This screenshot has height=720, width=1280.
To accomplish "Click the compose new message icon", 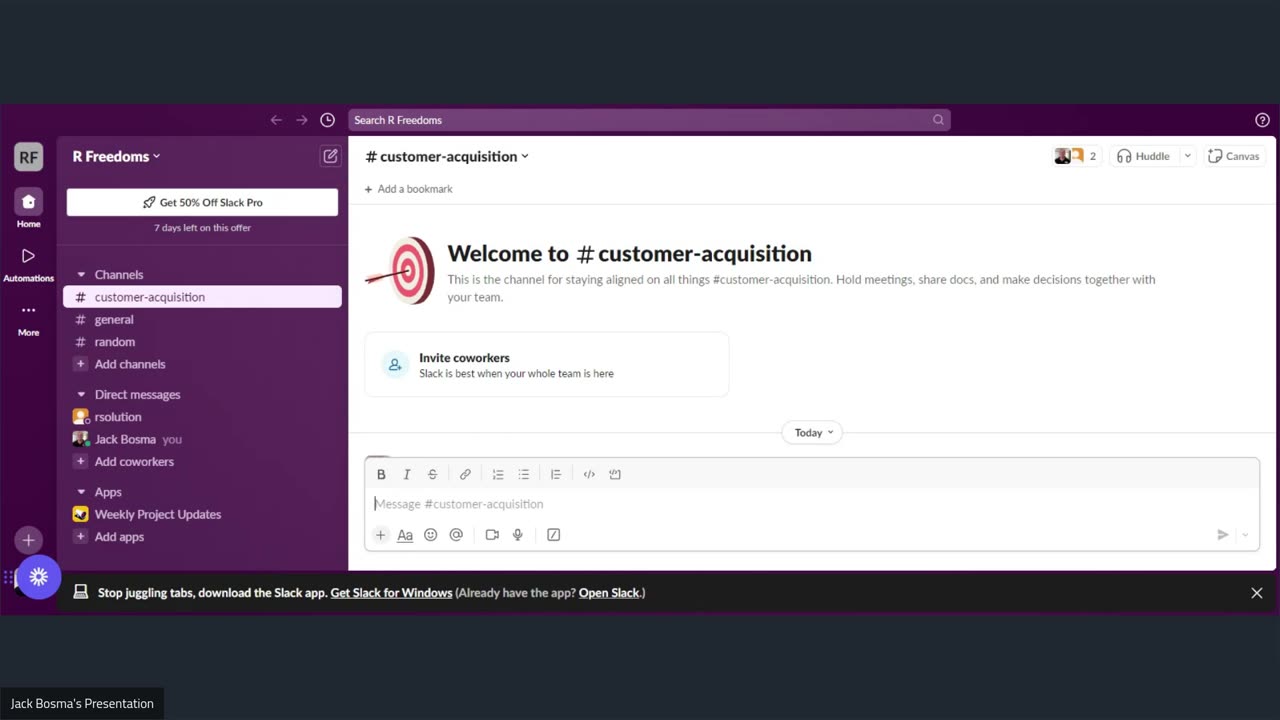I will [330, 156].
